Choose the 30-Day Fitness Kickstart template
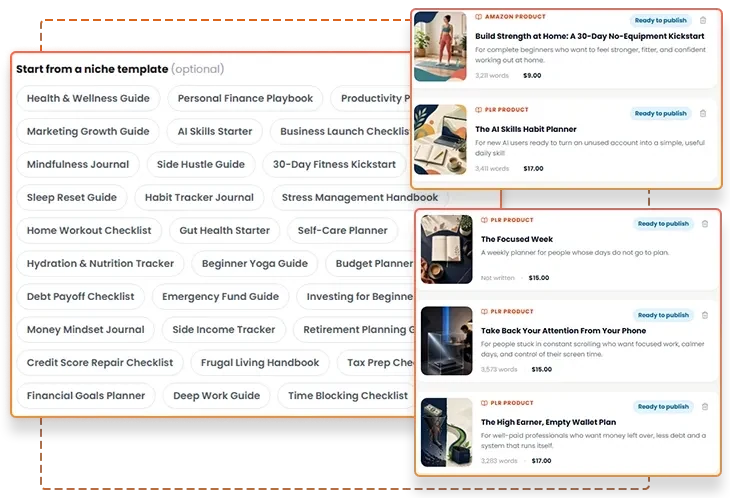 [x=334, y=164]
